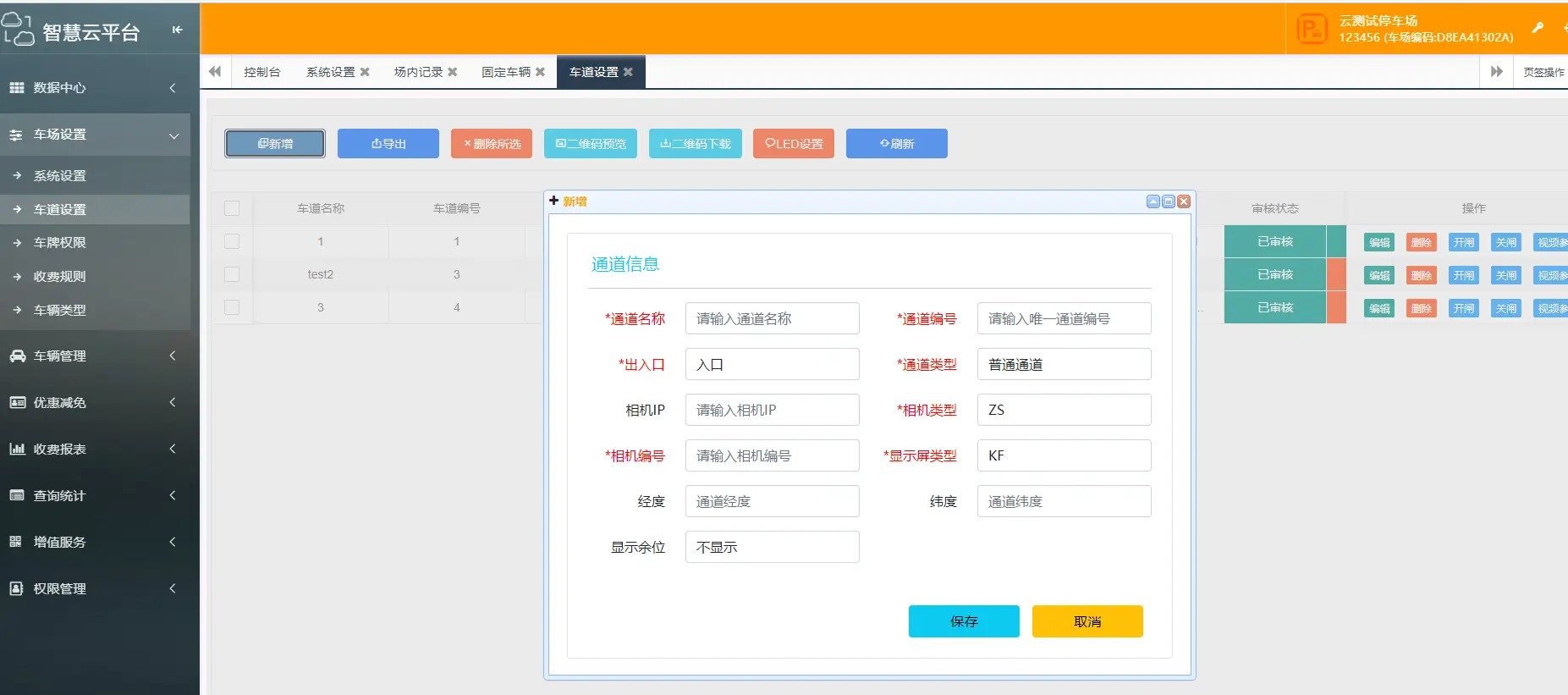Screen dimensions: 1568x695
Task: Click the key icon in top header
Action: click(x=1538, y=28)
